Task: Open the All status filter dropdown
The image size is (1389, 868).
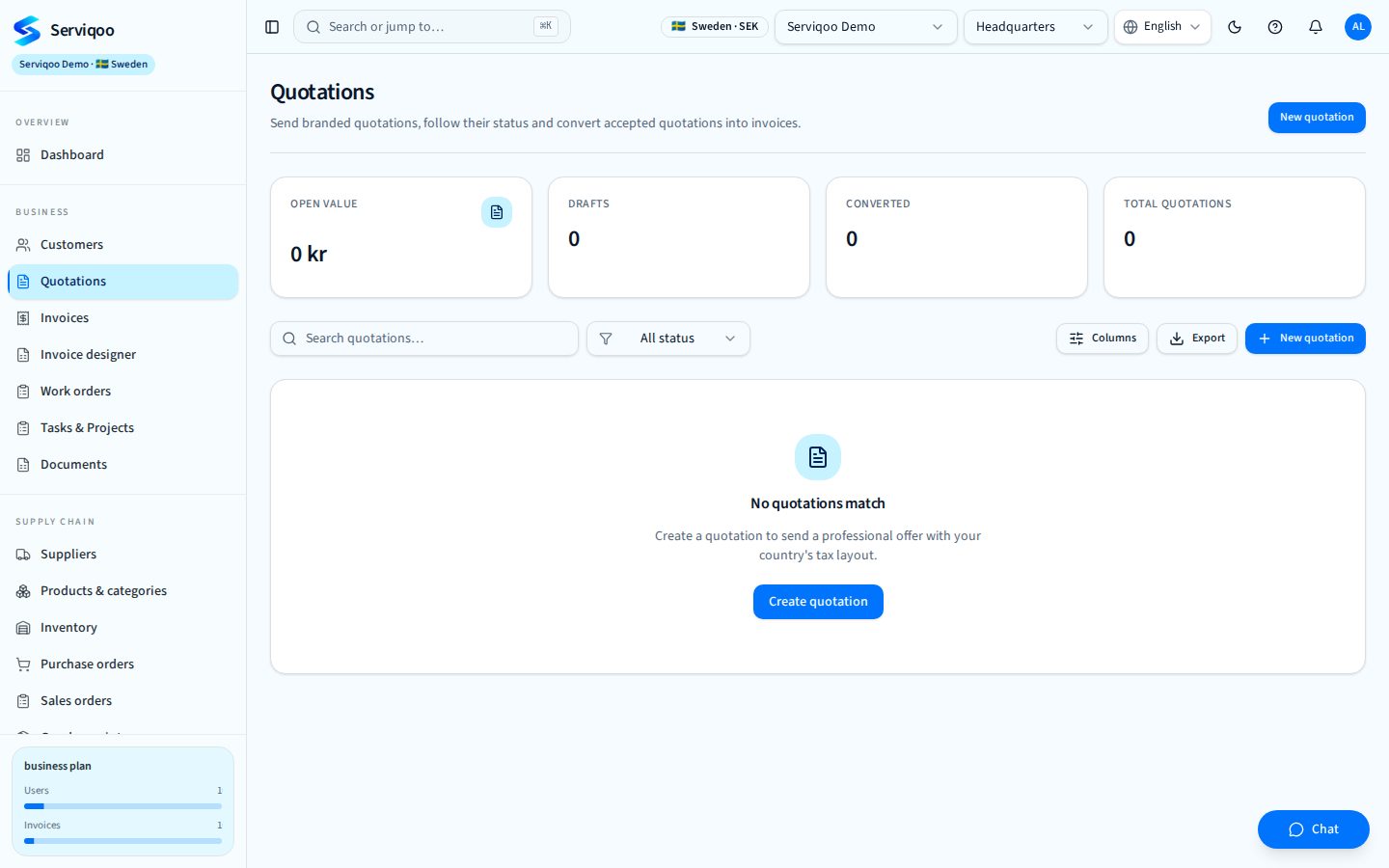Action: point(668,339)
